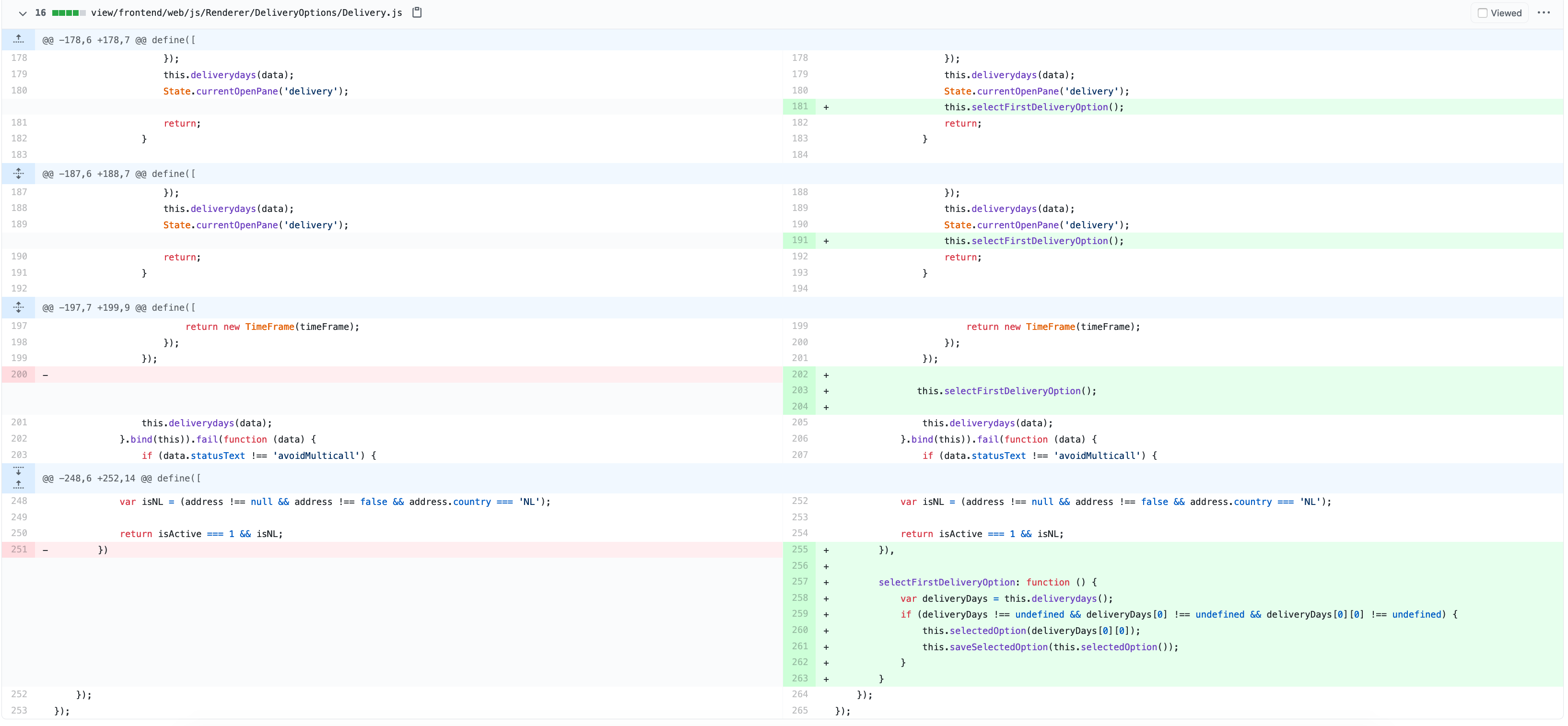Click the gray neutral diffstat square
1568x726 pixels.
(83, 12)
